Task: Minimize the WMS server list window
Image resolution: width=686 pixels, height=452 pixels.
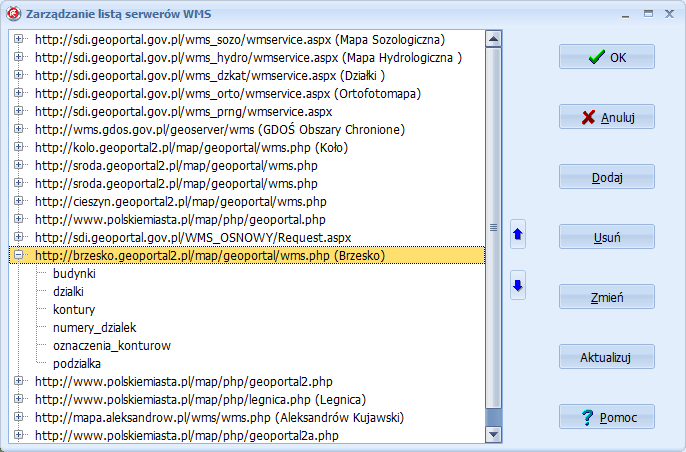Action: [x=626, y=14]
